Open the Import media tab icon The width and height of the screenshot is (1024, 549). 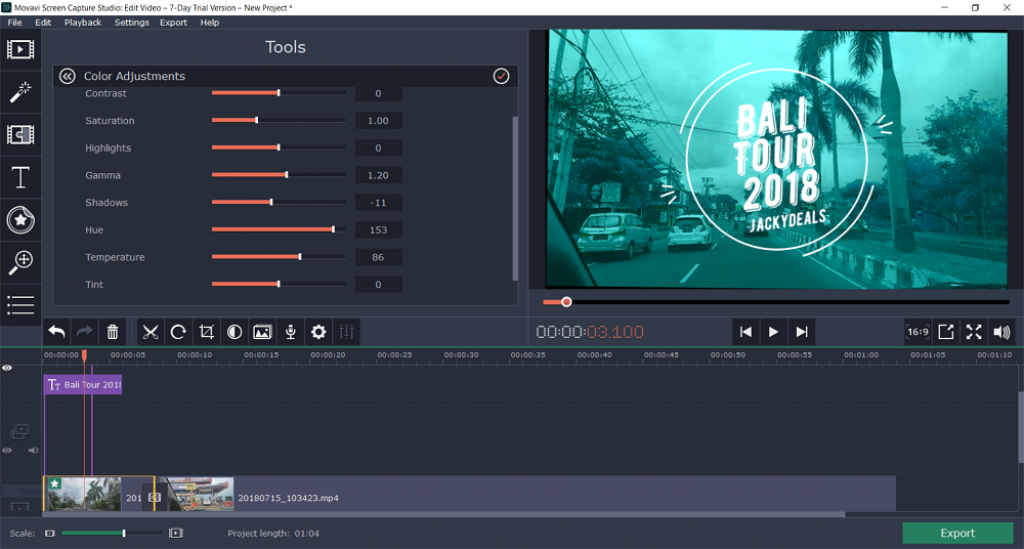click(20, 50)
